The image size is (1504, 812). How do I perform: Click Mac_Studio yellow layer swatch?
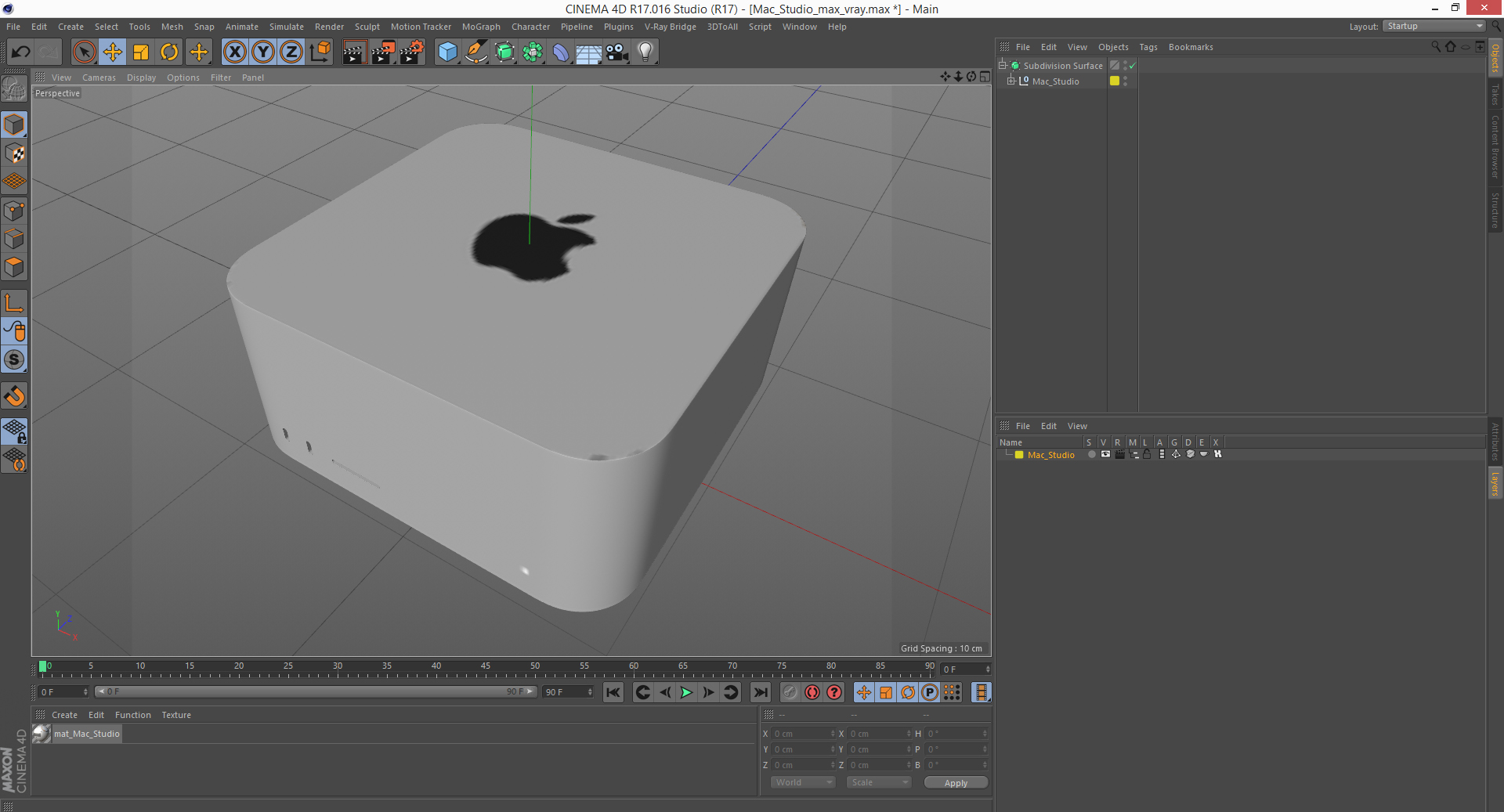1115,81
